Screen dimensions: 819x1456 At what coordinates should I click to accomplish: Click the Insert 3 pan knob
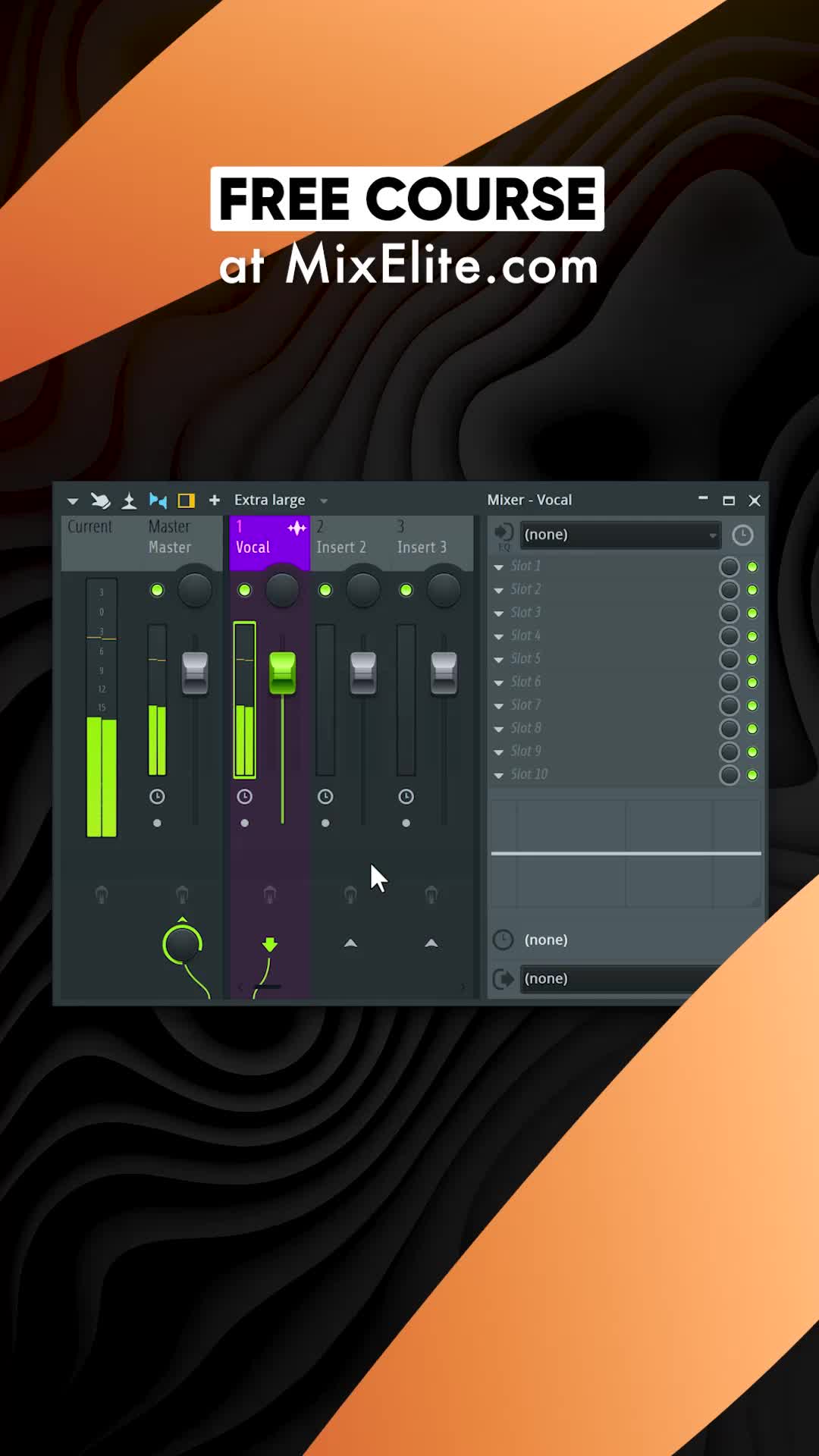444,589
